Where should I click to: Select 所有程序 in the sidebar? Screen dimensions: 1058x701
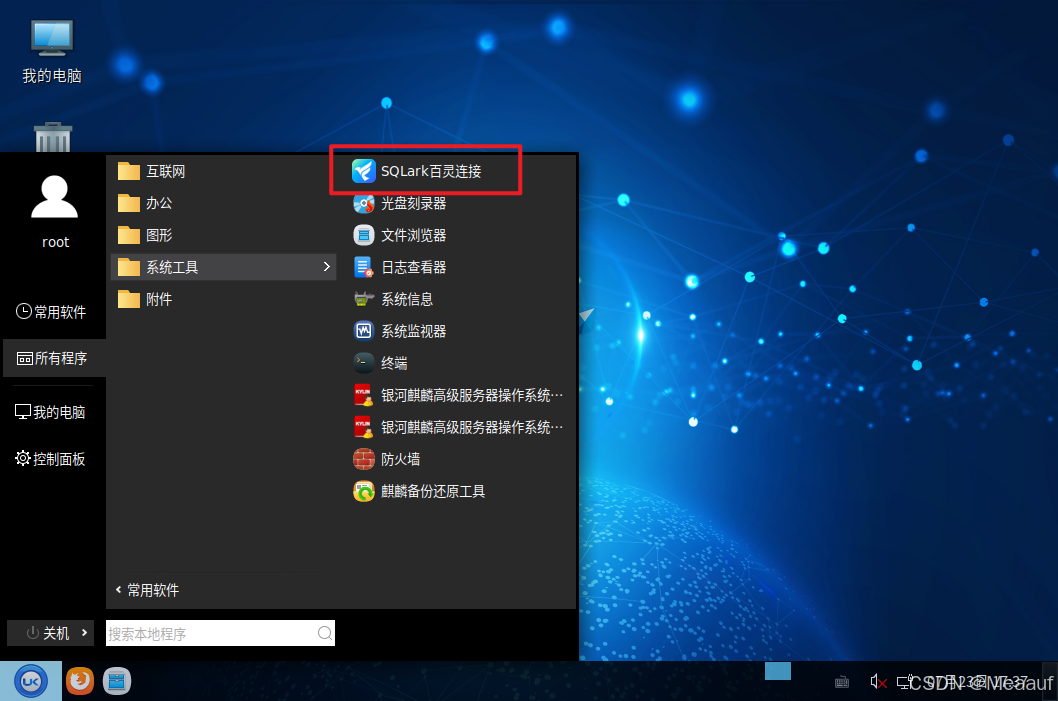(x=53, y=358)
